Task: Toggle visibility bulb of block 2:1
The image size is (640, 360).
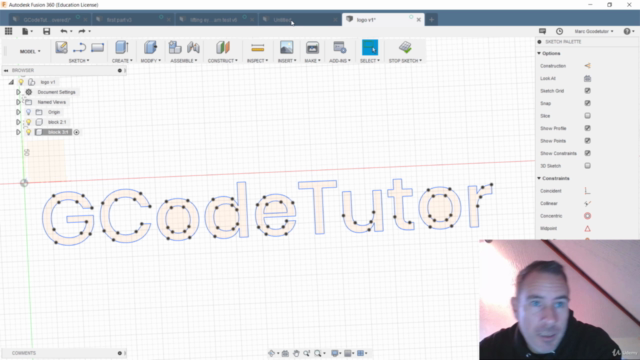Action: pyautogui.click(x=29, y=122)
